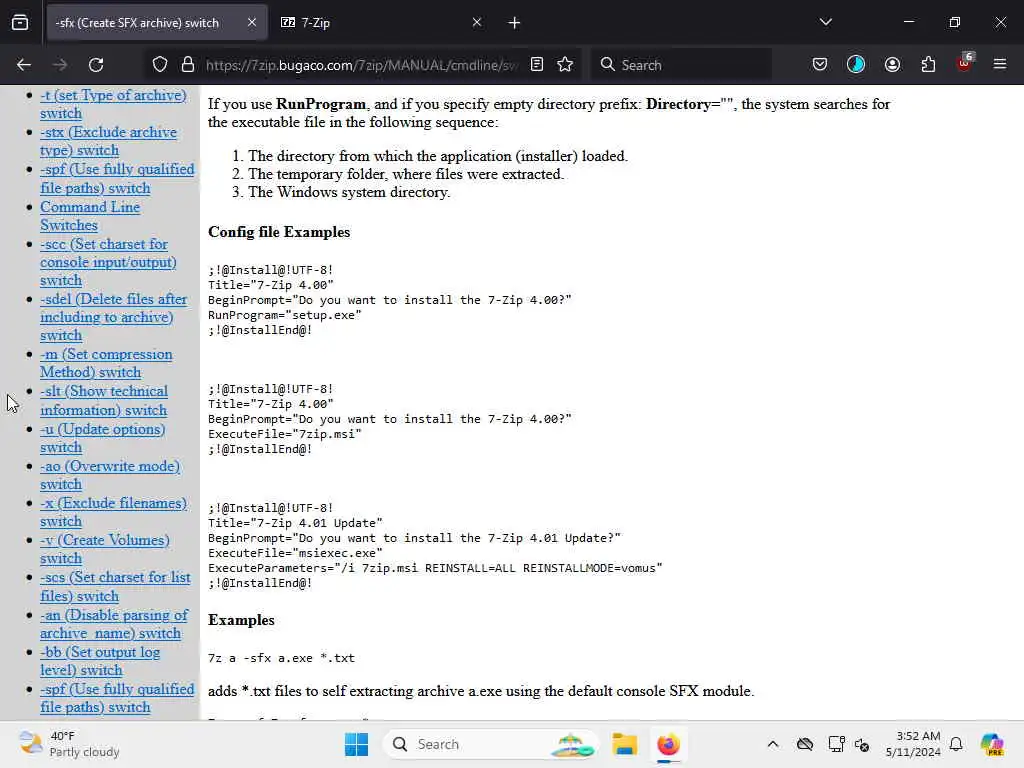Reload the current page
This screenshot has height=768, width=1024.
pos(96,65)
